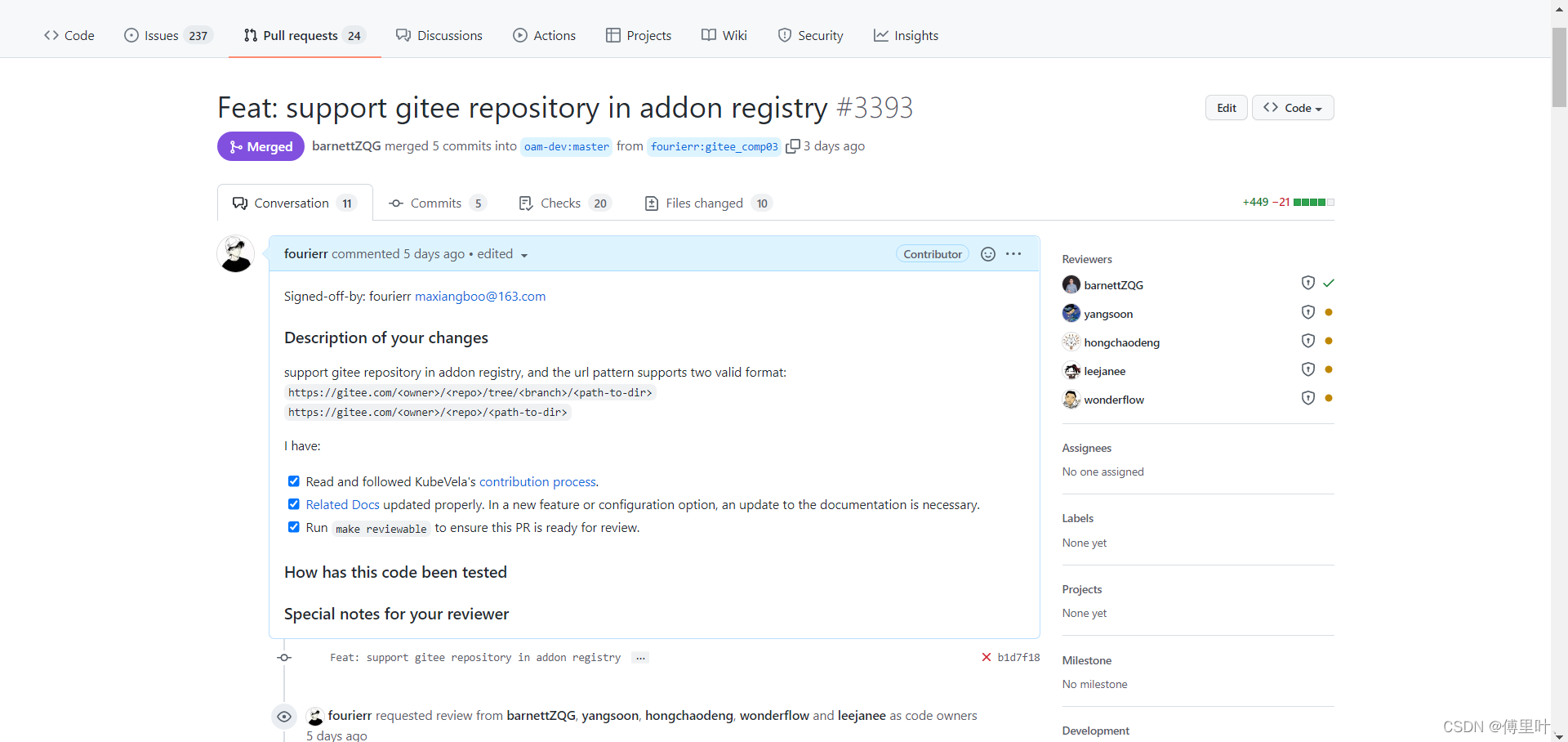The height and width of the screenshot is (742, 1568).
Task: Click yangsoon reviewer name
Action: [x=1108, y=314]
